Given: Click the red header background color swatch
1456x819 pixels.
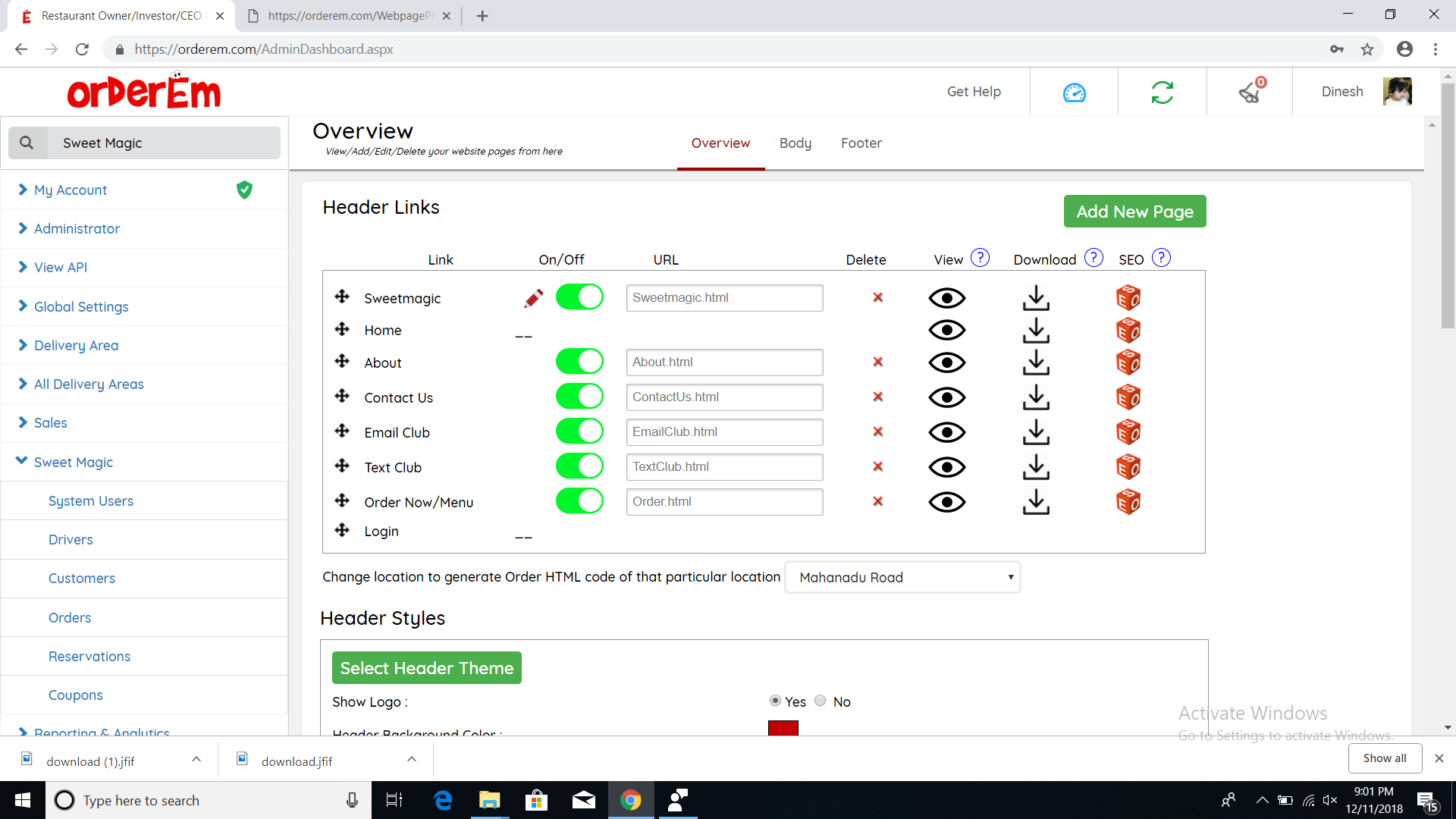Looking at the screenshot, I should [783, 729].
